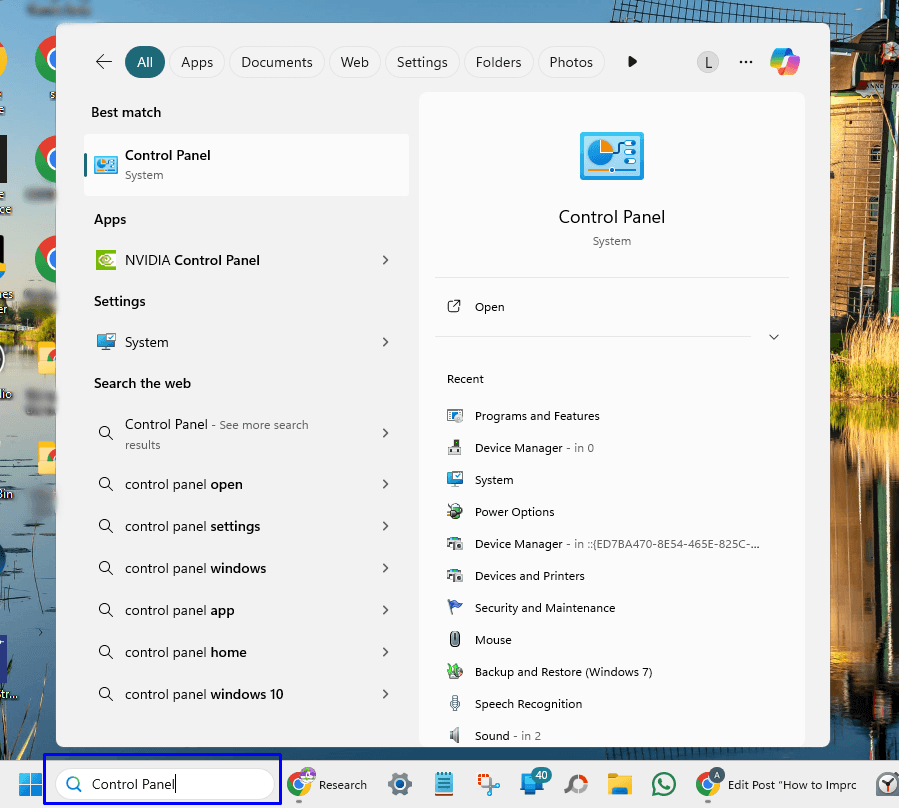Click the 'control panel app' suggestion text
The height and width of the screenshot is (808, 899).
(179, 610)
